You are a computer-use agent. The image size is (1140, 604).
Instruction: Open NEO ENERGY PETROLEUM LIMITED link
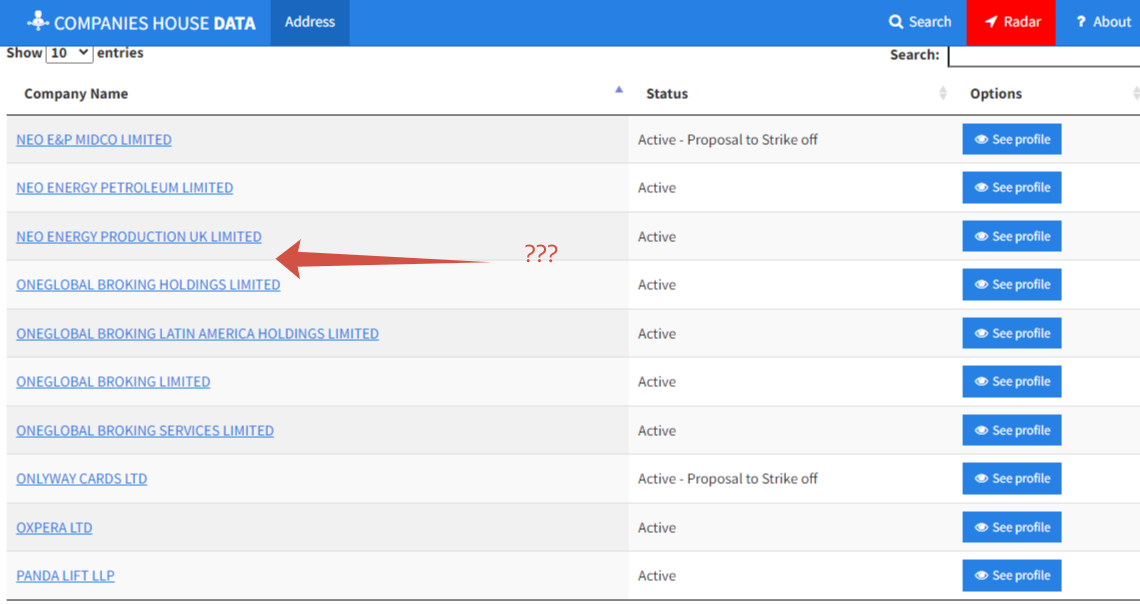coord(124,188)
